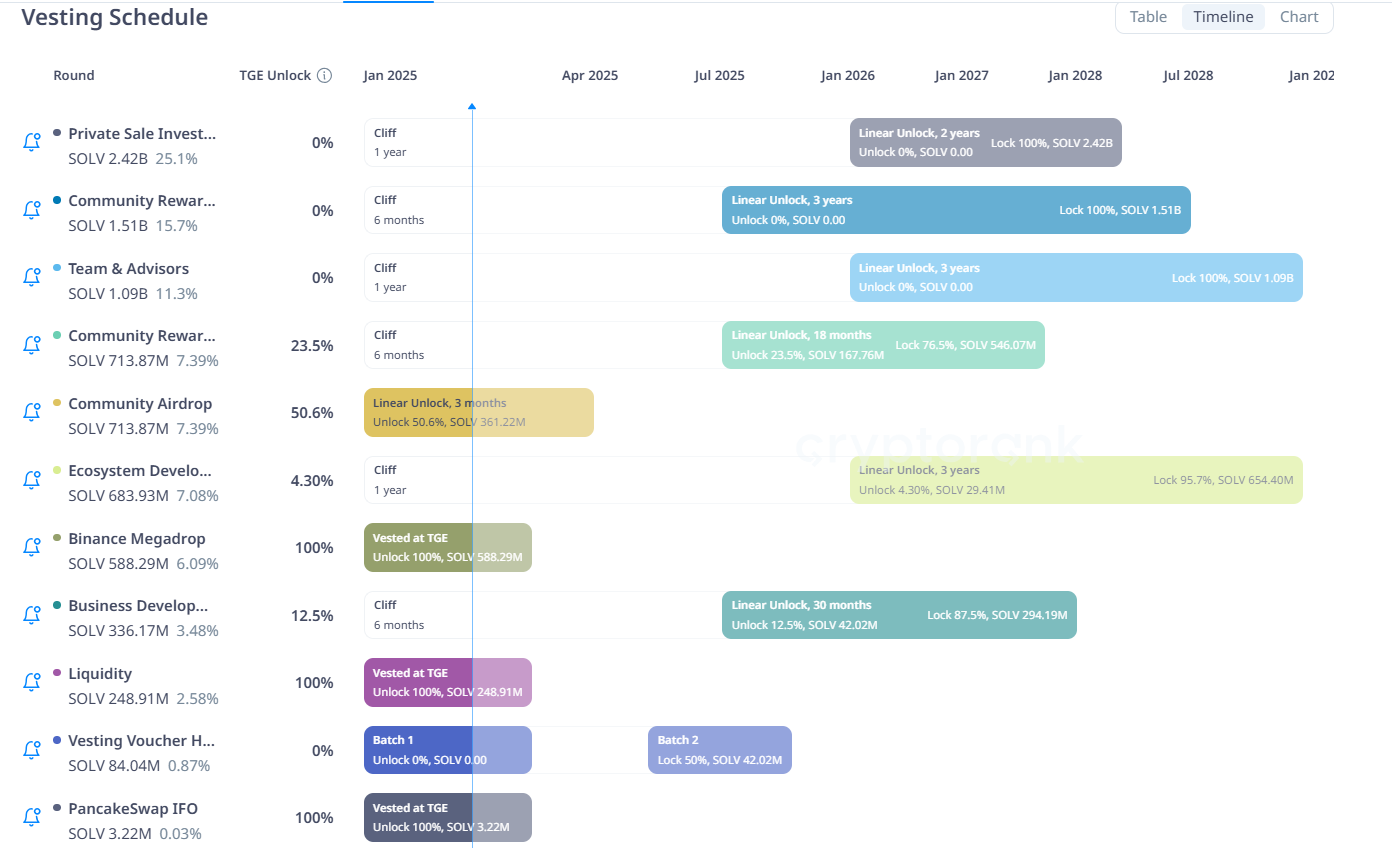Click the Round column header
1392x848 pixels.
74,76
